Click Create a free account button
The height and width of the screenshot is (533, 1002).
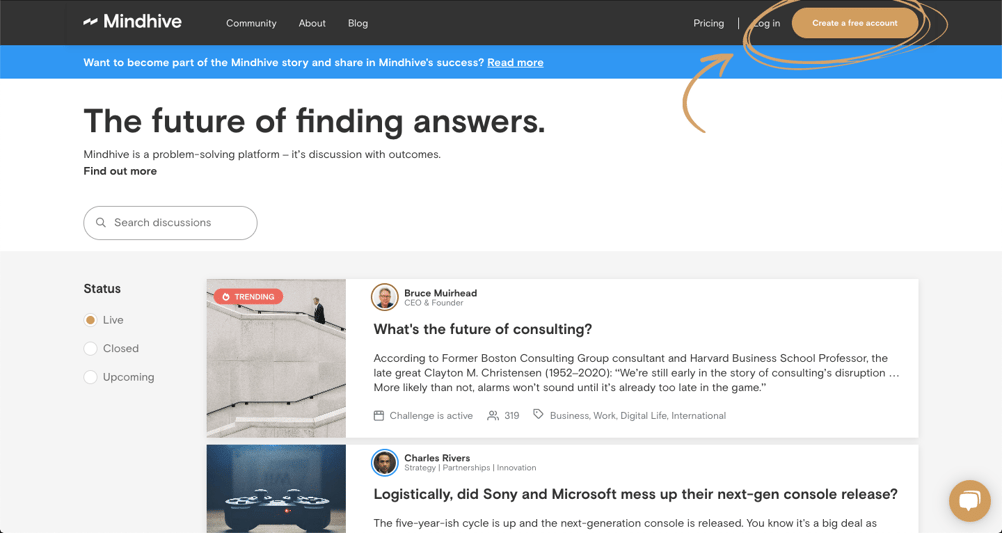tap(854, 23)
